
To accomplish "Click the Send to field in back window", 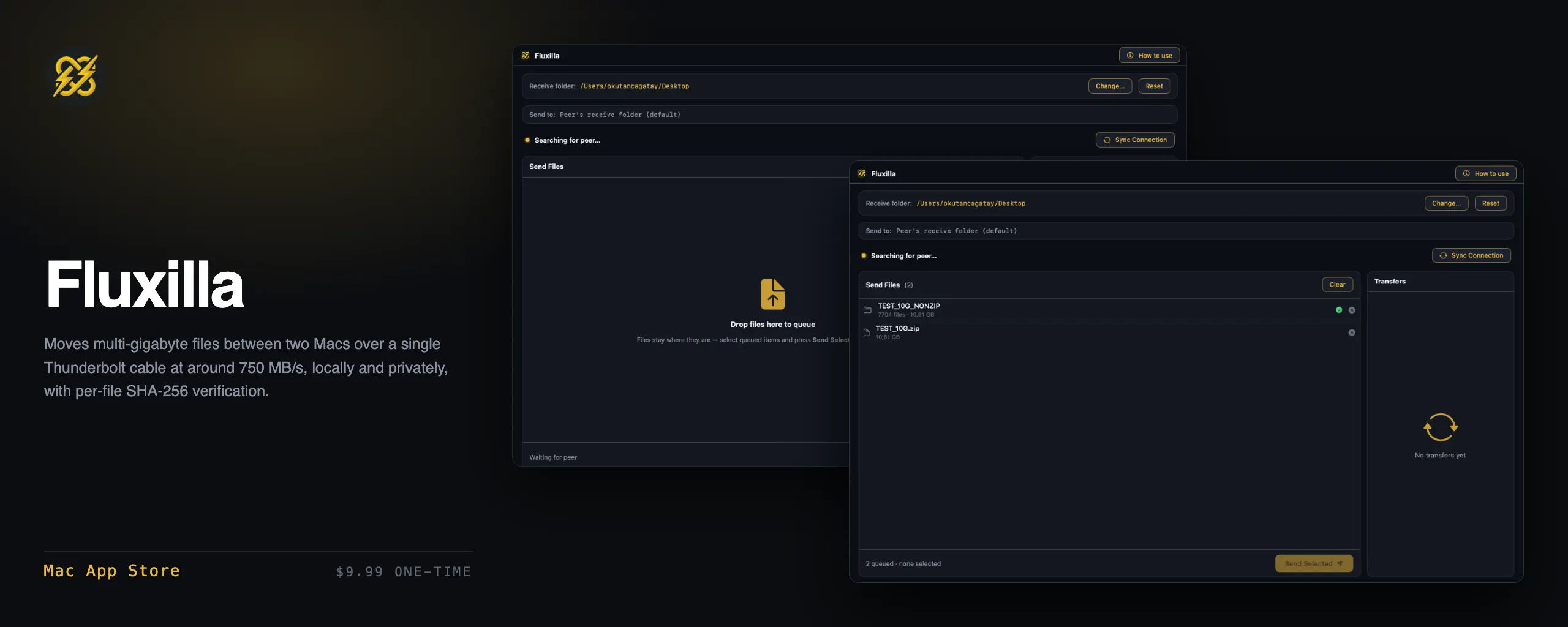I will [x=850, y=115].
